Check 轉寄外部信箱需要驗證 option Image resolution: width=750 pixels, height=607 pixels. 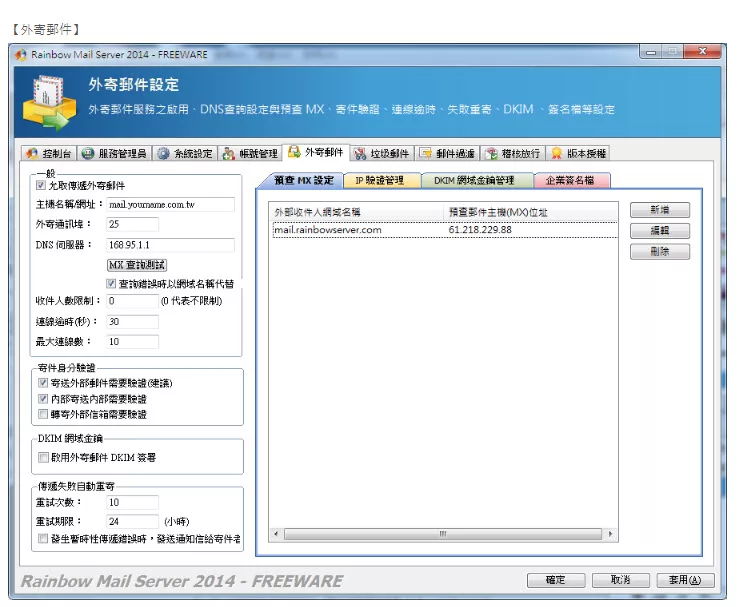[x=42, y=414]
